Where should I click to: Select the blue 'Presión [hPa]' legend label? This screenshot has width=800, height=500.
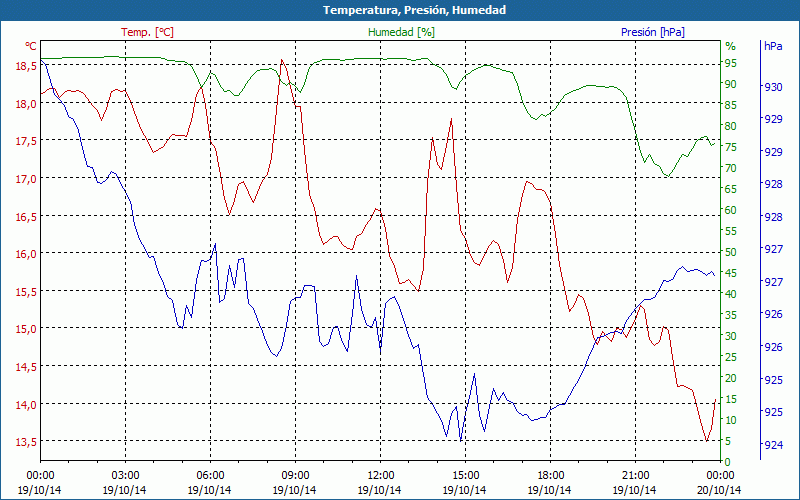coord(653,32)
